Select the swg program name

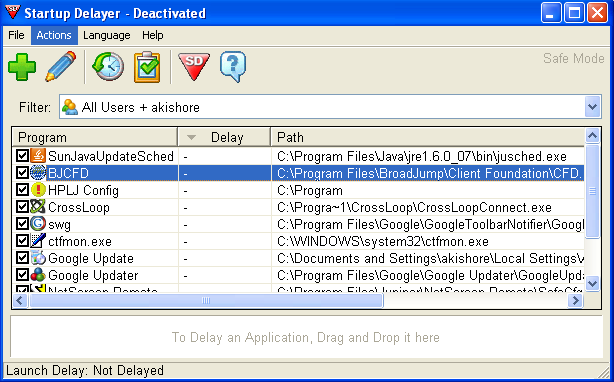[60, 225]
